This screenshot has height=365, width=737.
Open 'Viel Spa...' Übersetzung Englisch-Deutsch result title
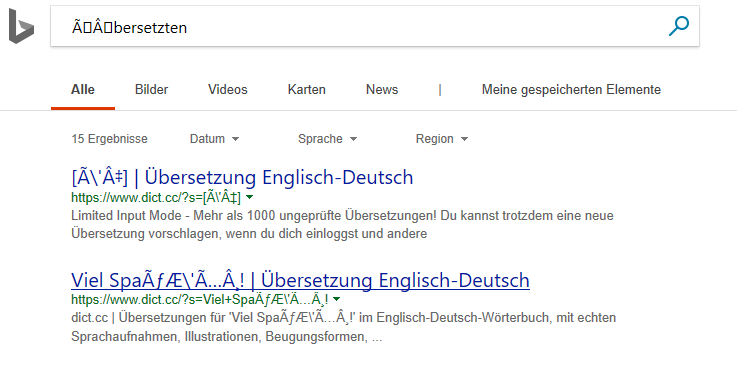click(x=300, y=280)
